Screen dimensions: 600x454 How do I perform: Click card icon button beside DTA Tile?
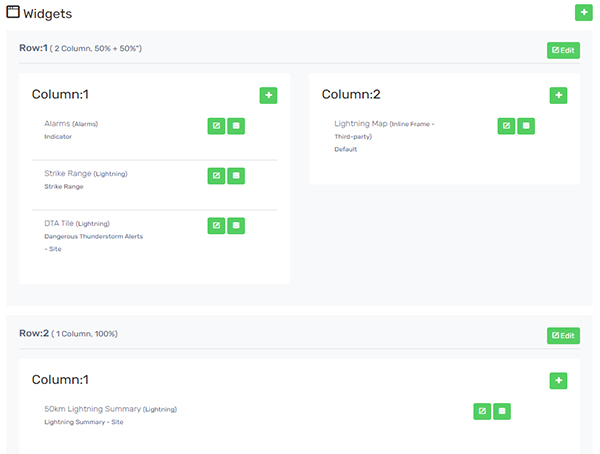(236, 225)
